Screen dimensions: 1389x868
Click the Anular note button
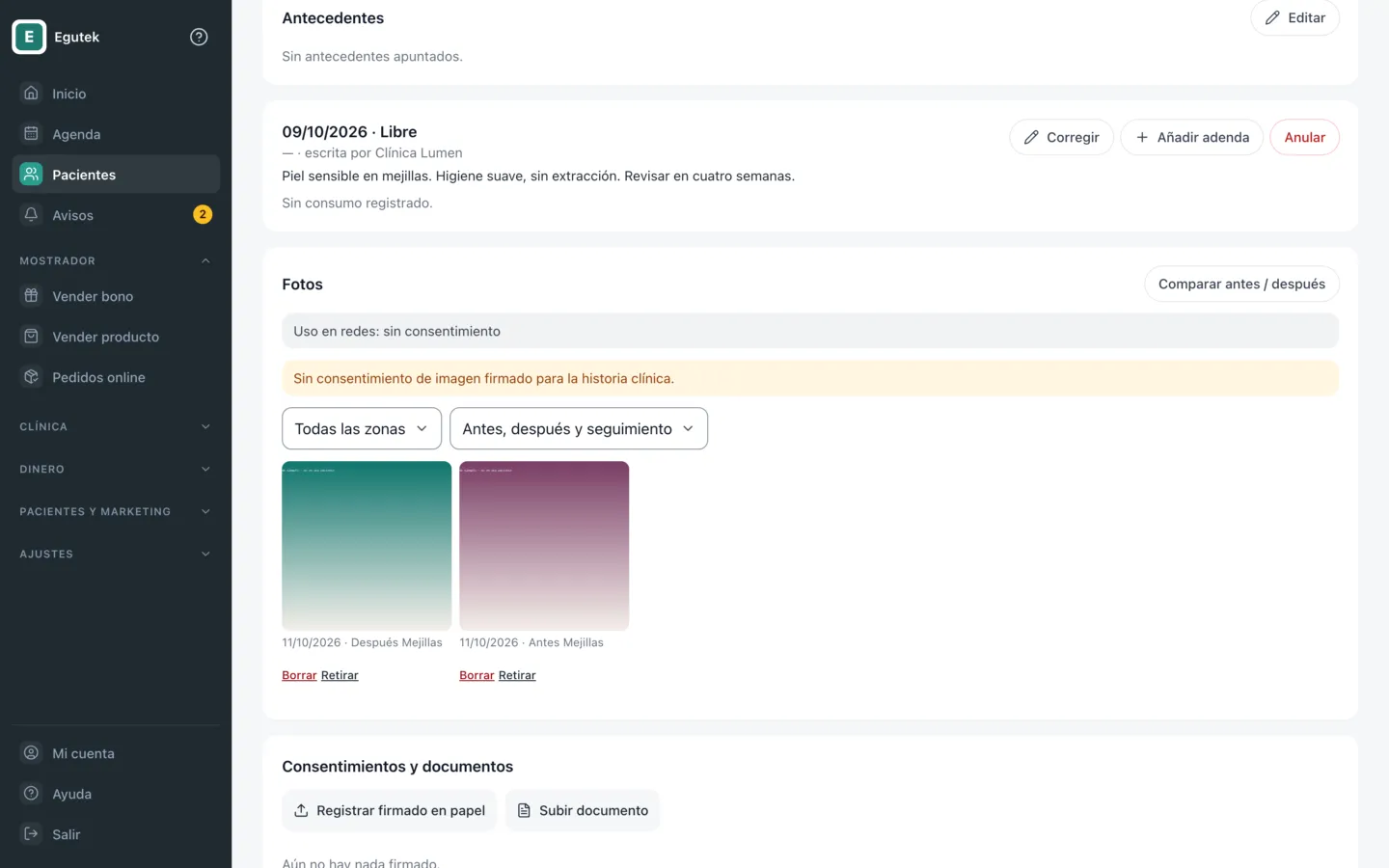pos(1304,137)
